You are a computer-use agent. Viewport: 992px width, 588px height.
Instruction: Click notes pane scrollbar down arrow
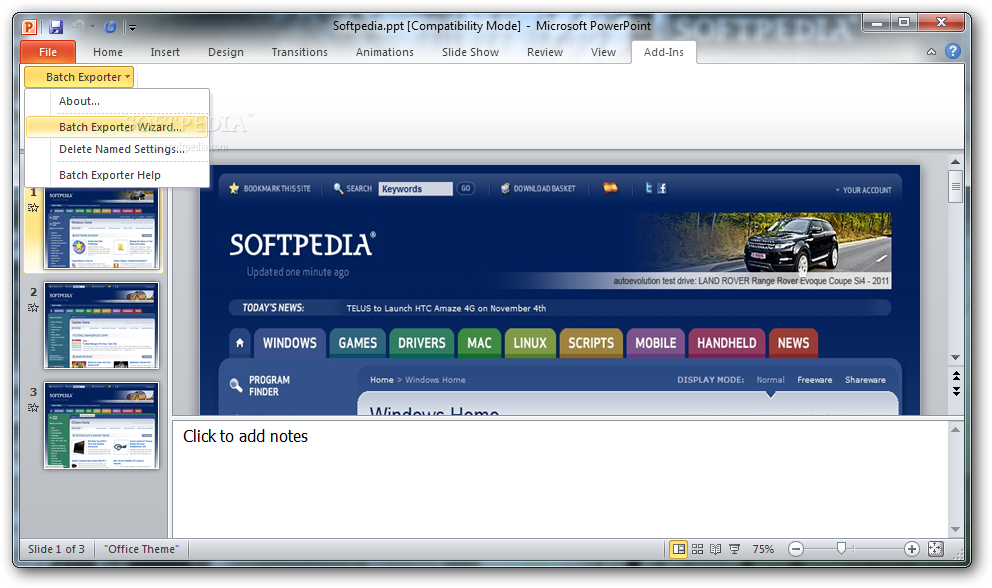(955, 530)
